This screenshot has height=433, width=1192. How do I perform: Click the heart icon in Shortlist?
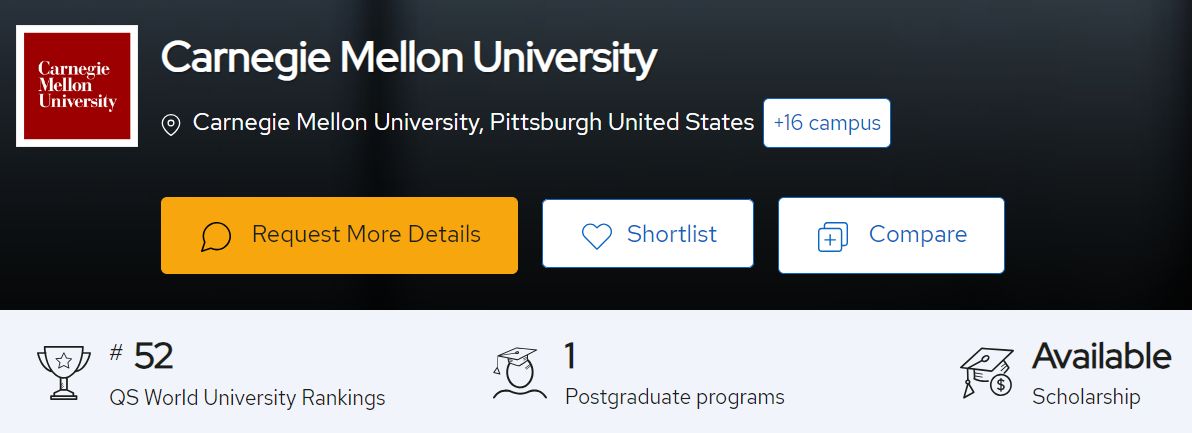(x=596, y=236)
